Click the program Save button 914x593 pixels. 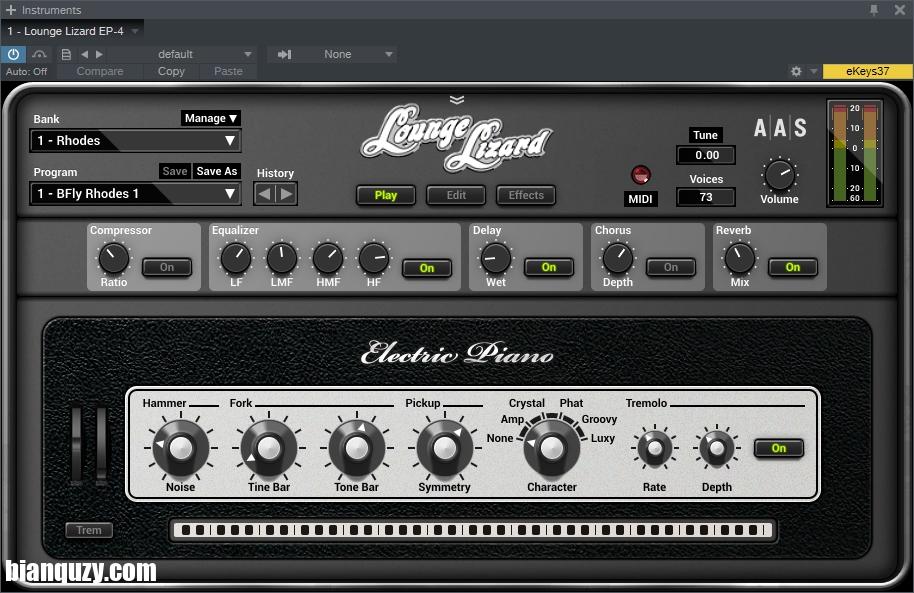pyautogui.click(x=175, y=171)
